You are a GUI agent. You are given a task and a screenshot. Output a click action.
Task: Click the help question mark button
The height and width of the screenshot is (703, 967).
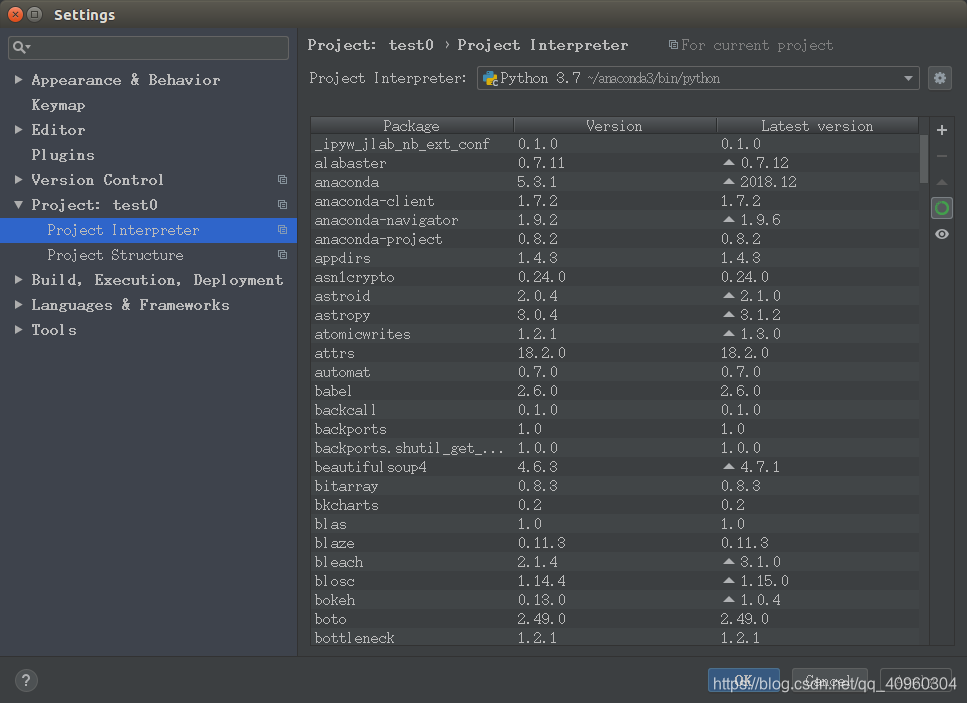(26, 680)
